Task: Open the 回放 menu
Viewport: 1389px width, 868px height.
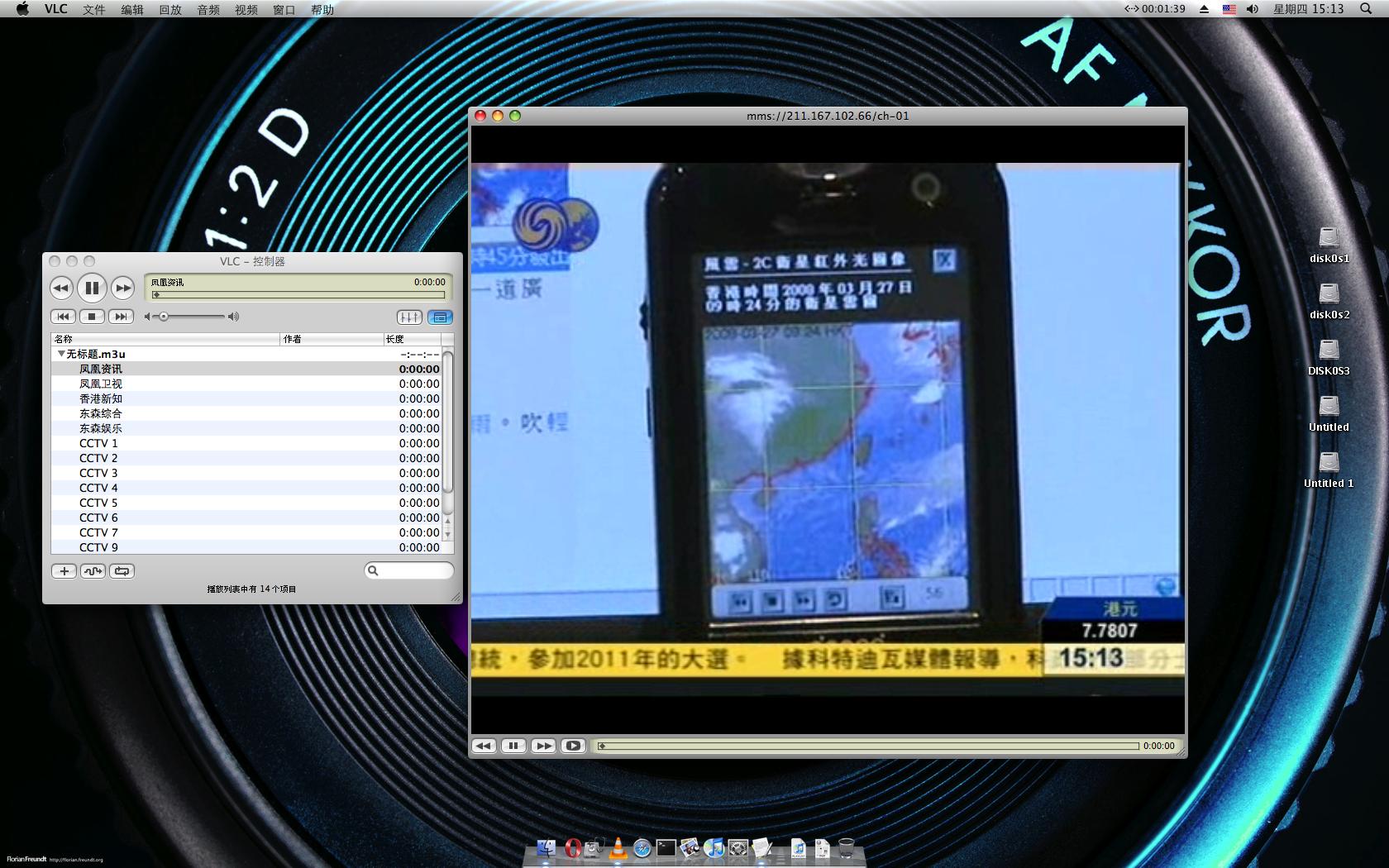Action: pos(170,9)
